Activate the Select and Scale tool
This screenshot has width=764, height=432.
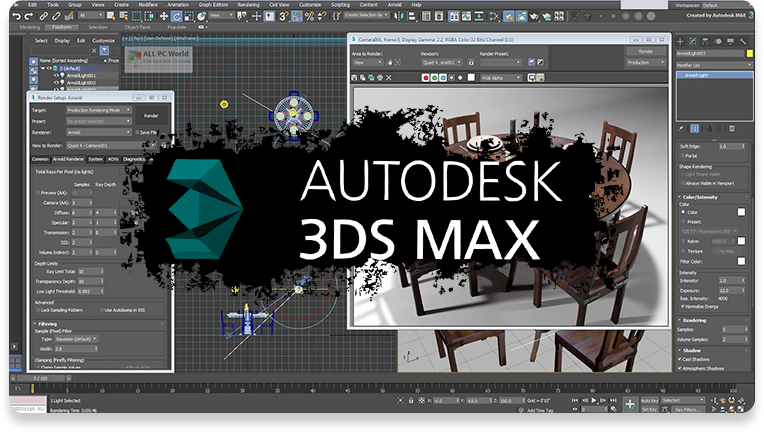[189, 17]
